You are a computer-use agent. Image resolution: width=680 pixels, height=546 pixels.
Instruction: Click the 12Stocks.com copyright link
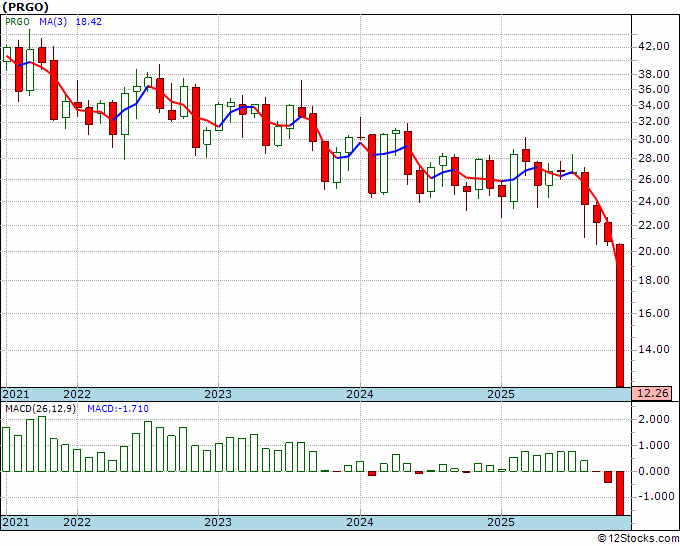point(638,539)
